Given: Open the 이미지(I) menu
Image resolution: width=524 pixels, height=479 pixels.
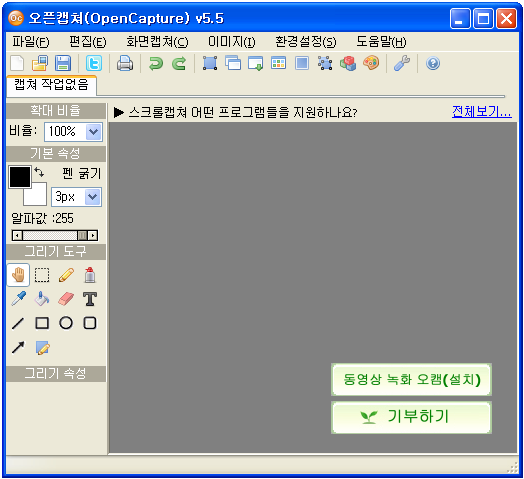Looking at the screenshot, I should point(232,42).
